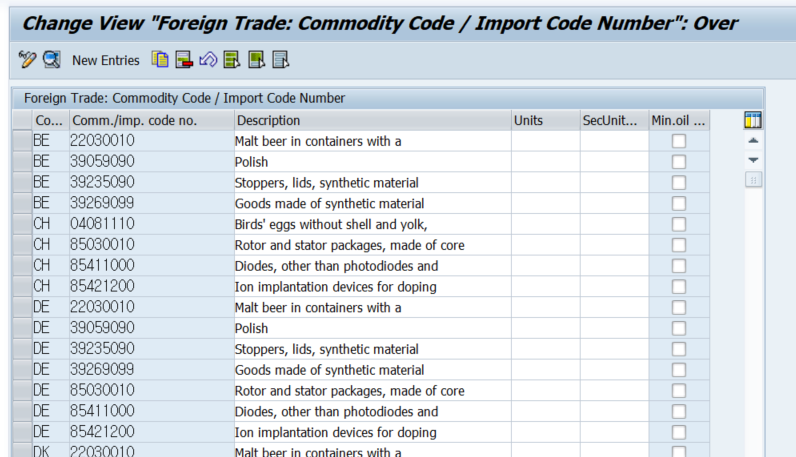
Task: Click the New Entries button
Action: pyautogui.click(x=106, y=60)
